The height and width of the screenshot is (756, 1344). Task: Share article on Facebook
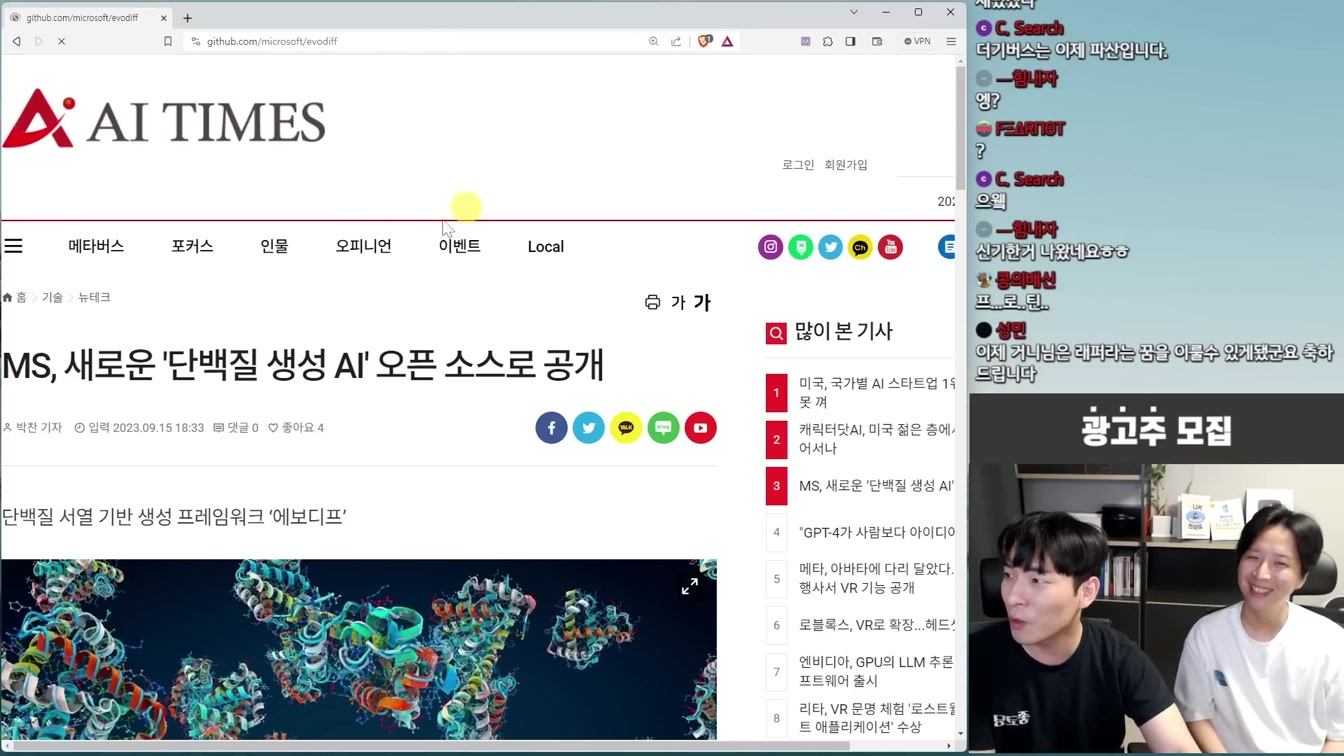[551, 428]
